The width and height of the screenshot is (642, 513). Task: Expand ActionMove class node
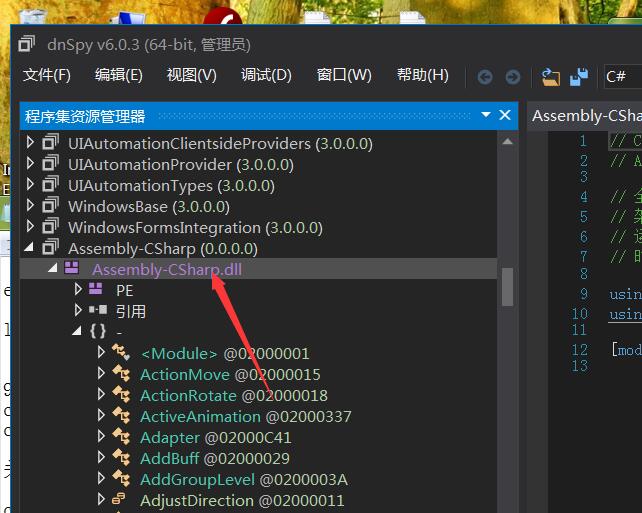101,373
